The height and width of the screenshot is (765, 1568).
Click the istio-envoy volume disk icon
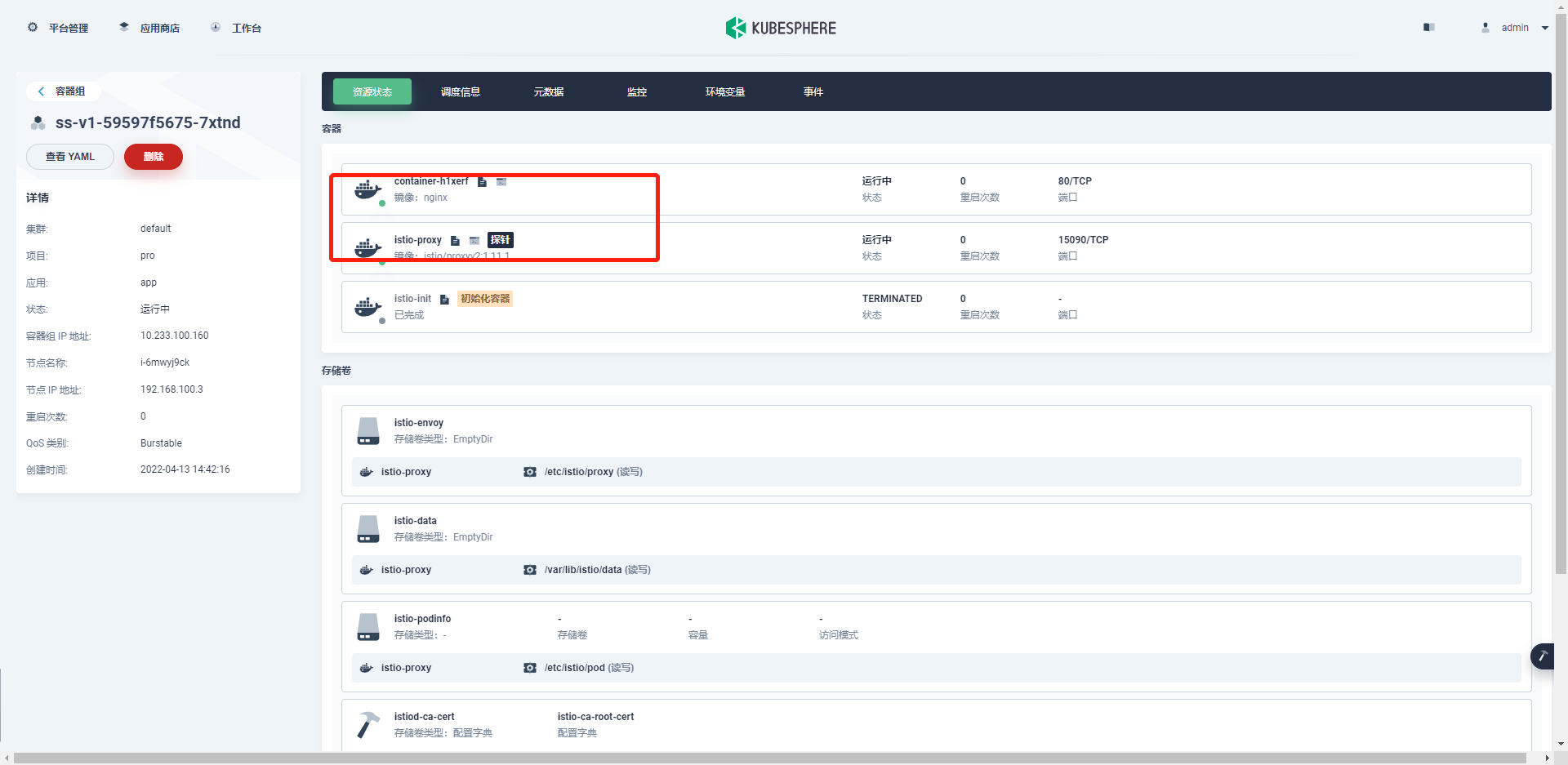point(368,431)
